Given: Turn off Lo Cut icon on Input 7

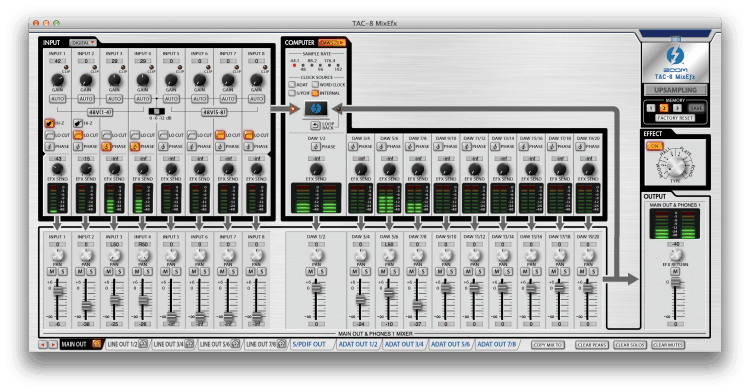Looking at the screenshot, I should [x=220, y=135].
